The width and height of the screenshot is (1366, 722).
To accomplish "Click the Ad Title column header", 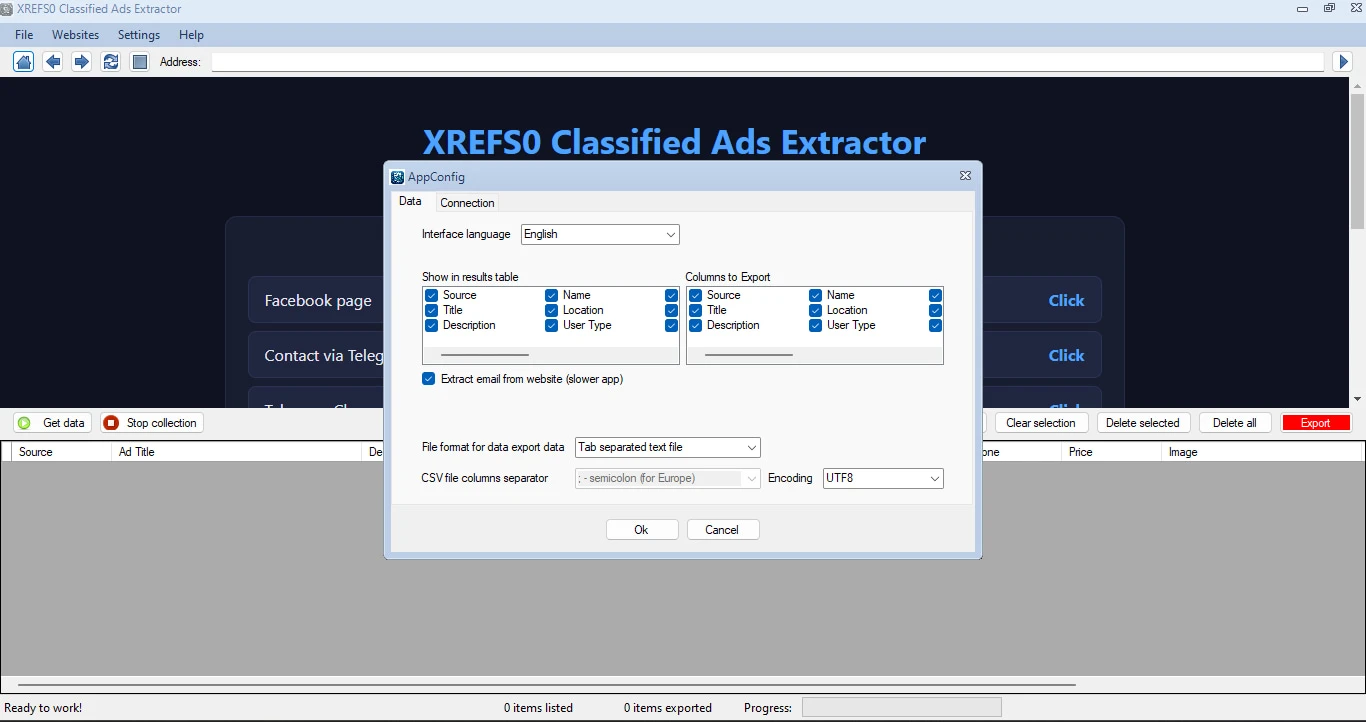I will [x=238, y=452].
